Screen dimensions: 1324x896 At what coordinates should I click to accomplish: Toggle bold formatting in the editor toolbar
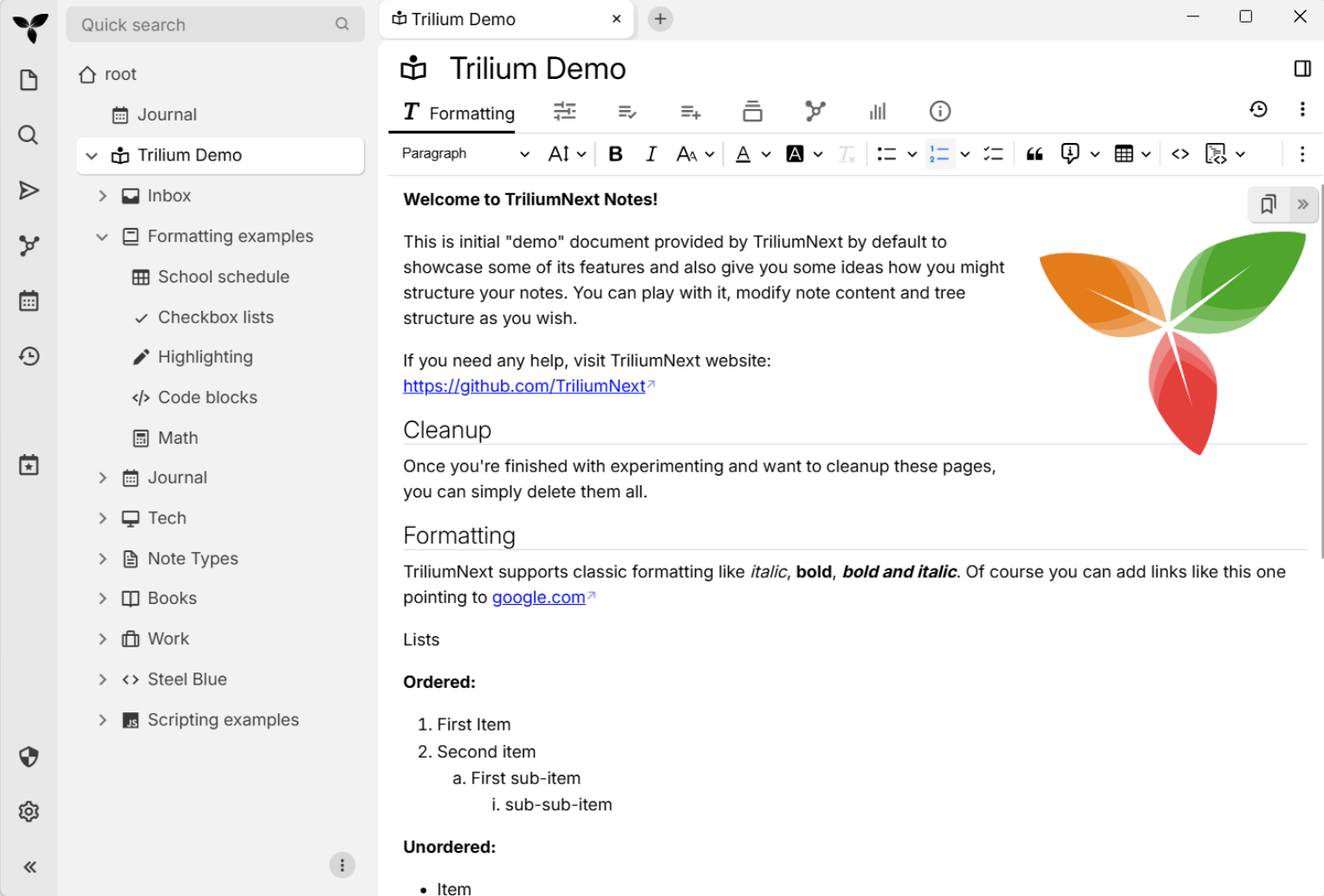tap(615, 154)
